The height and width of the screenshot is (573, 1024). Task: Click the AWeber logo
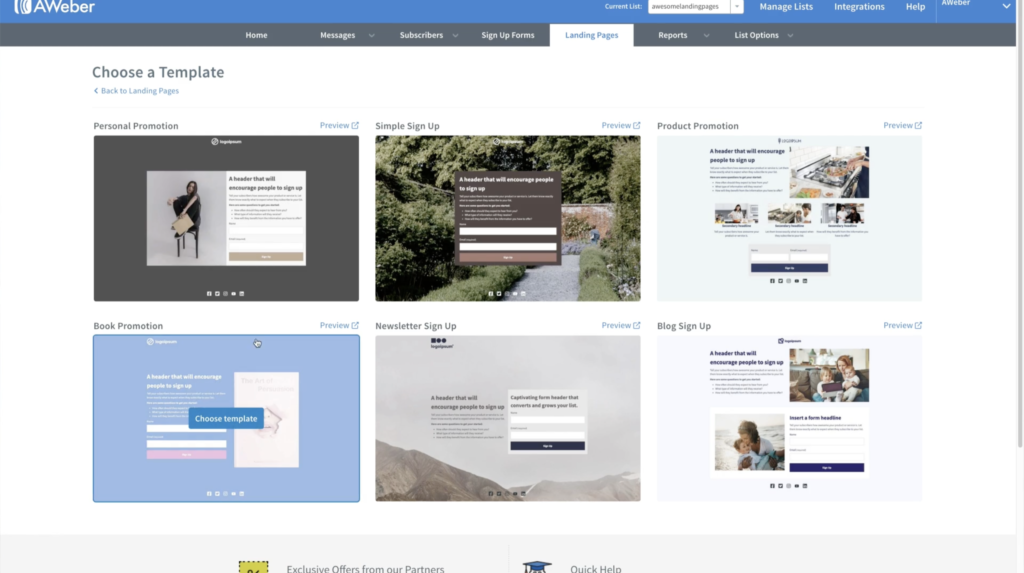[x=55, y=7]
